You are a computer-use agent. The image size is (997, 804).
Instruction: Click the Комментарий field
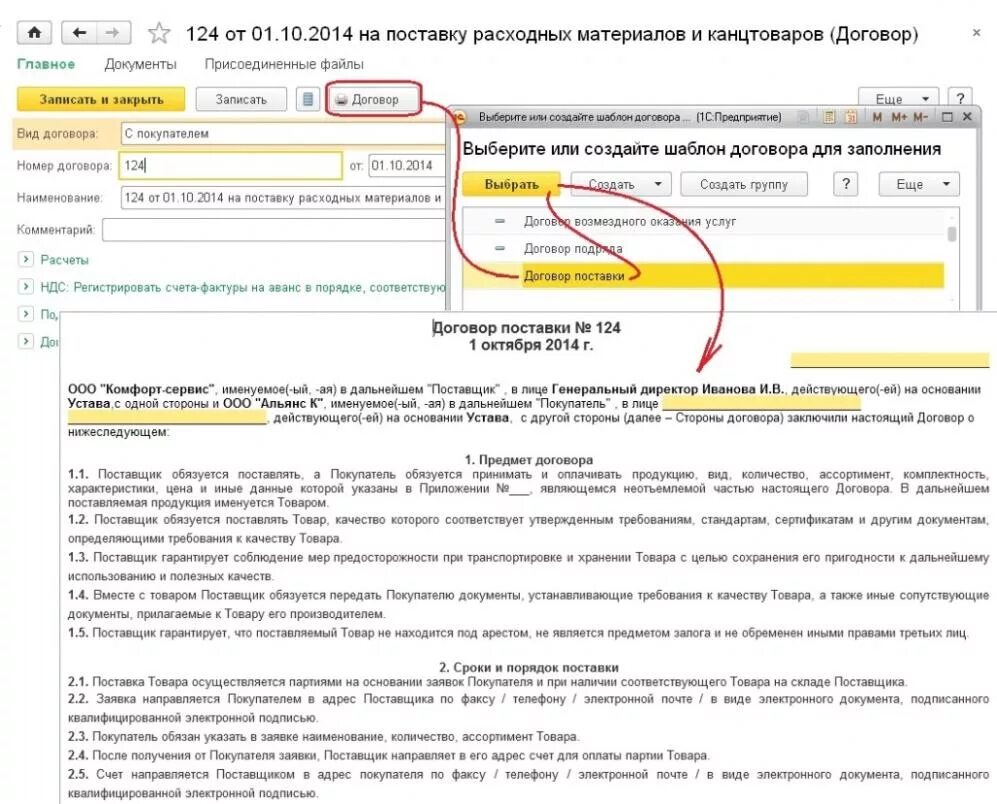coord(273,230)
